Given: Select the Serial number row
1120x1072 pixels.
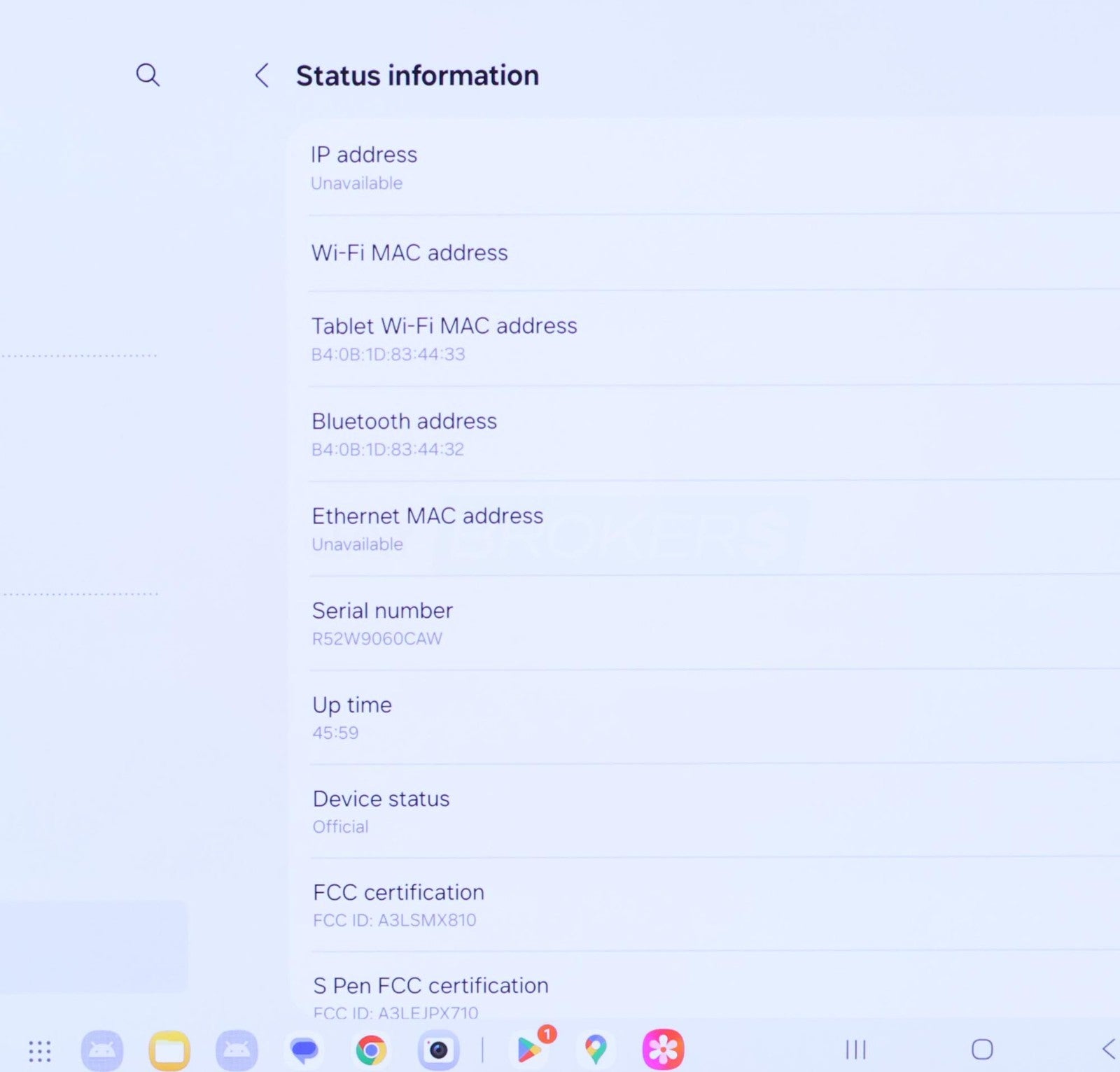Looking at the screenshot, I should coord(700,623).
